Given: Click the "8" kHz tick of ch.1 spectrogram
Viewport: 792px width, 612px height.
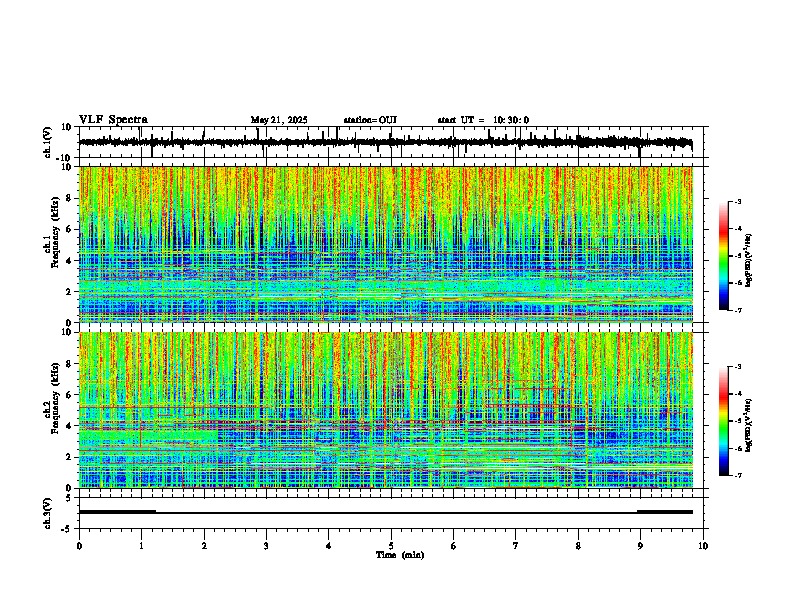Looking at the screenshot, I should pos(69,198).
